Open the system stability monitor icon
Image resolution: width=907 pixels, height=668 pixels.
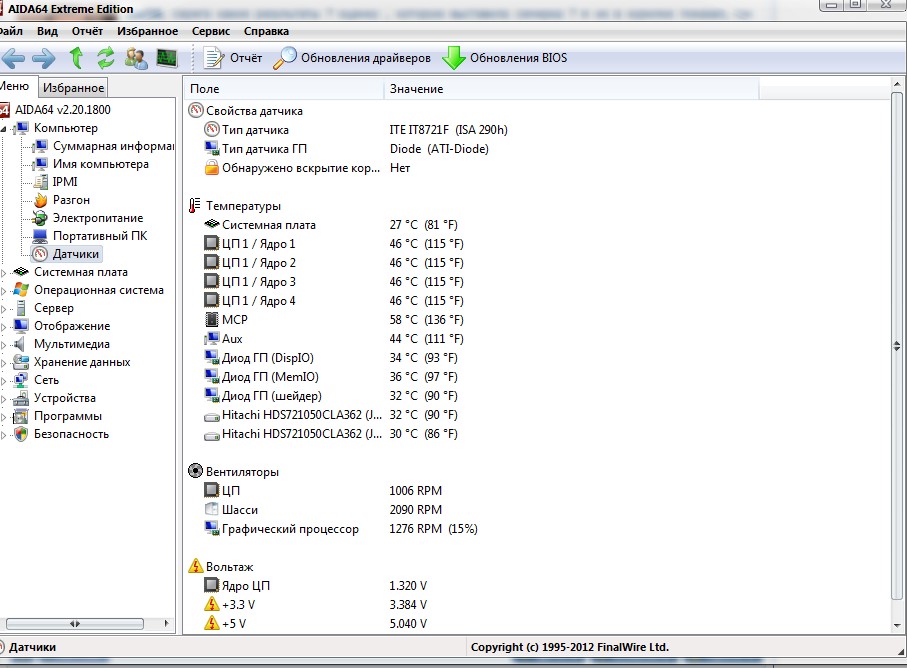167,58
